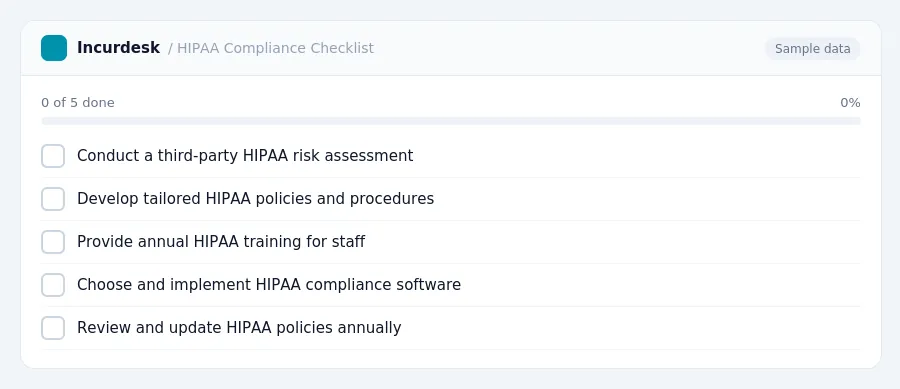
Task: Click 'Choose and implement HIPAA compliance software' text
Action: tap(269, 285)
